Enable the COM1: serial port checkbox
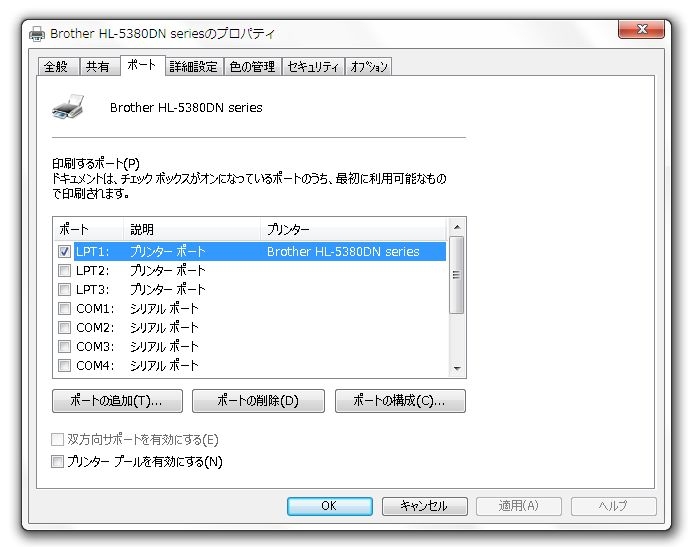Screen dimensions: 688x547 [x=64, y=308]
